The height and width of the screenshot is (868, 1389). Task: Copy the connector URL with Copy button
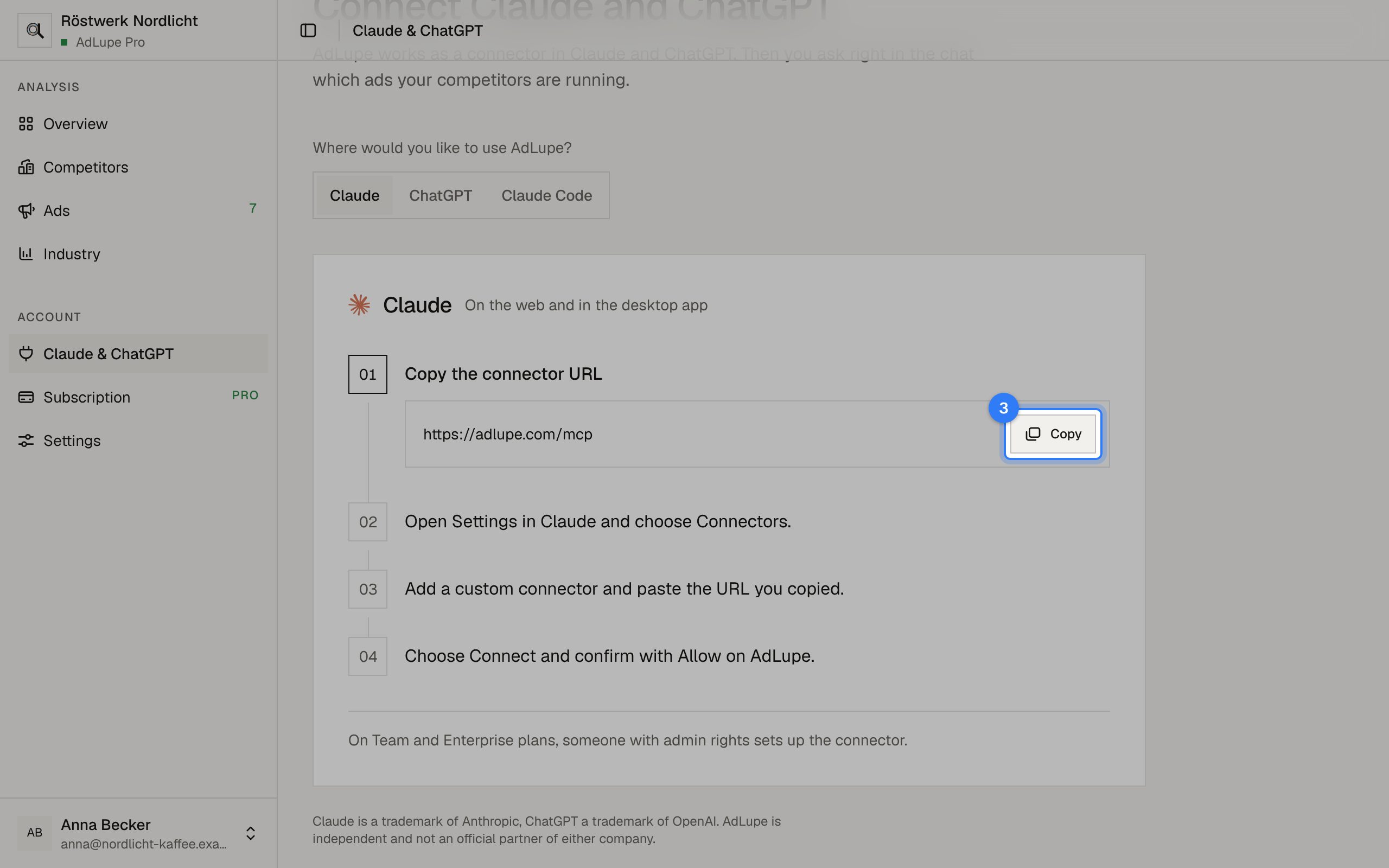(1053, 434)
